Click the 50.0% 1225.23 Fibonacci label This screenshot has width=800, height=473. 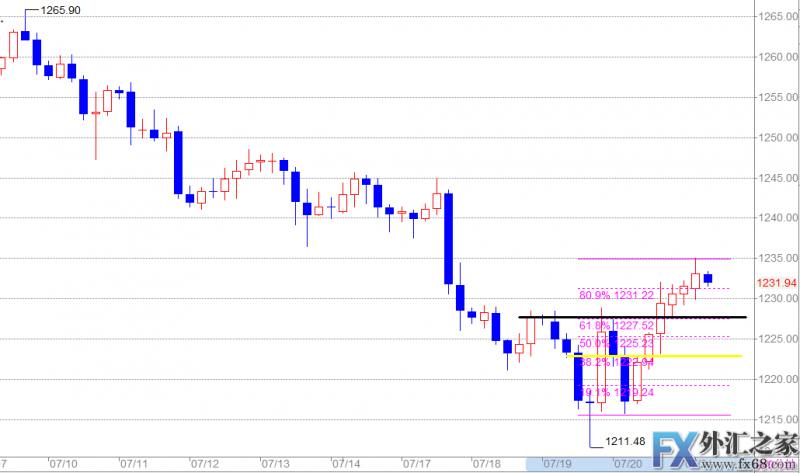(616, 343)
